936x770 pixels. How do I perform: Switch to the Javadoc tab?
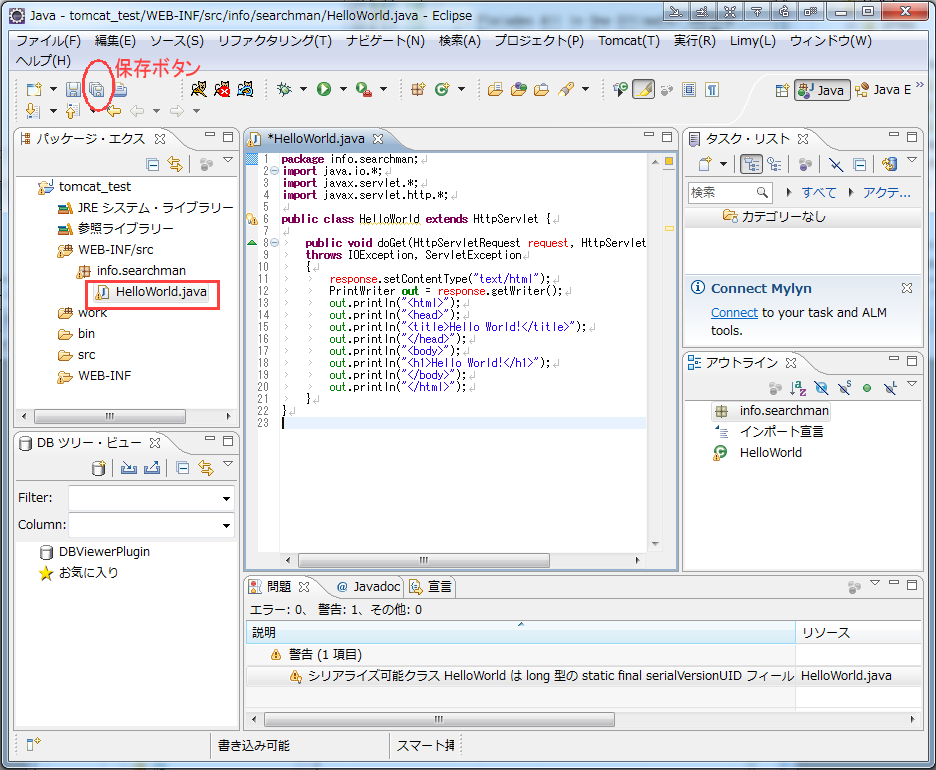tap(368, 587)
